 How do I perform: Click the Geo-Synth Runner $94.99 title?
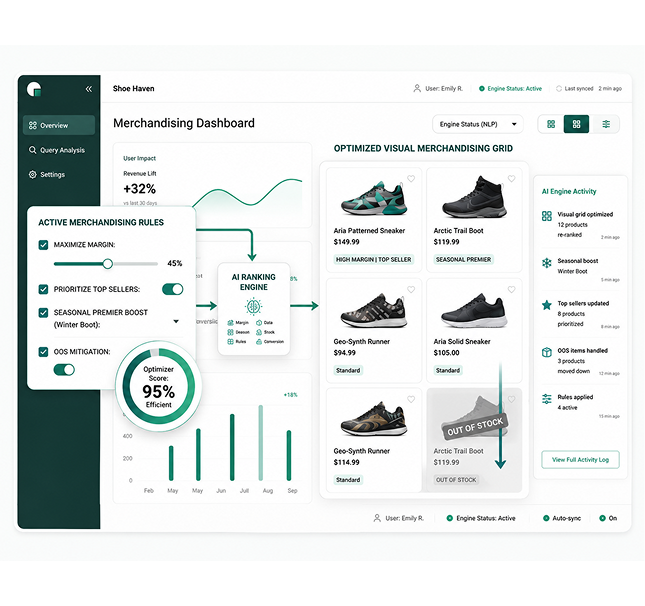click(362, 341)
